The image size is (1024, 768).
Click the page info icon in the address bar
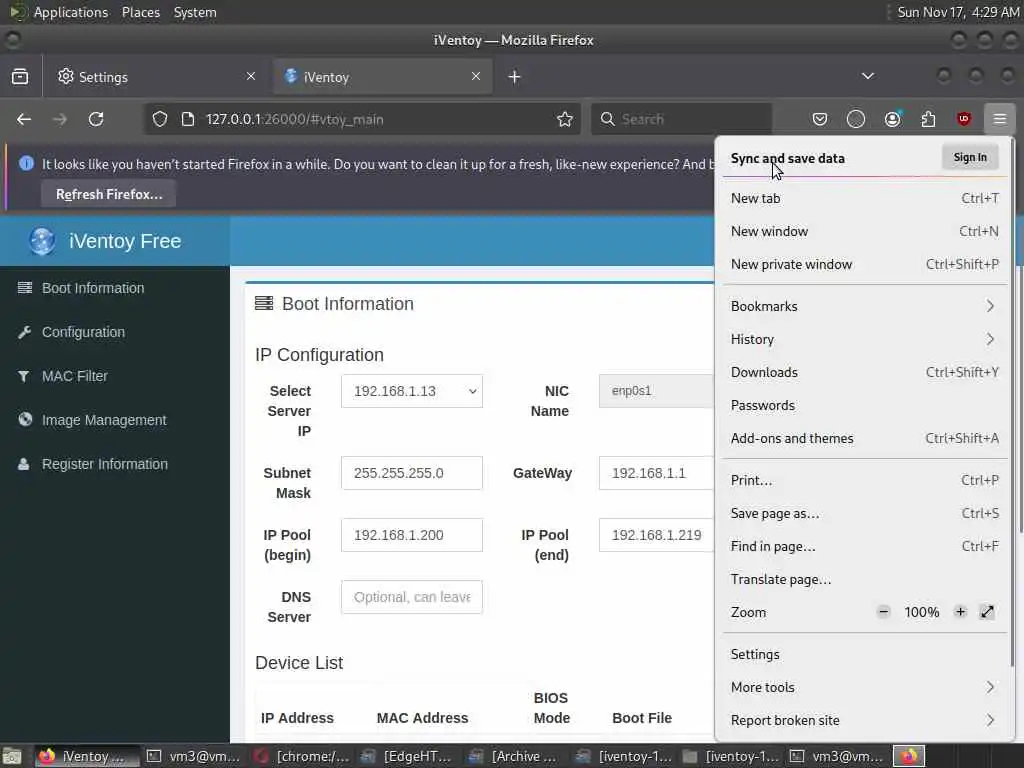coord(188,119)
